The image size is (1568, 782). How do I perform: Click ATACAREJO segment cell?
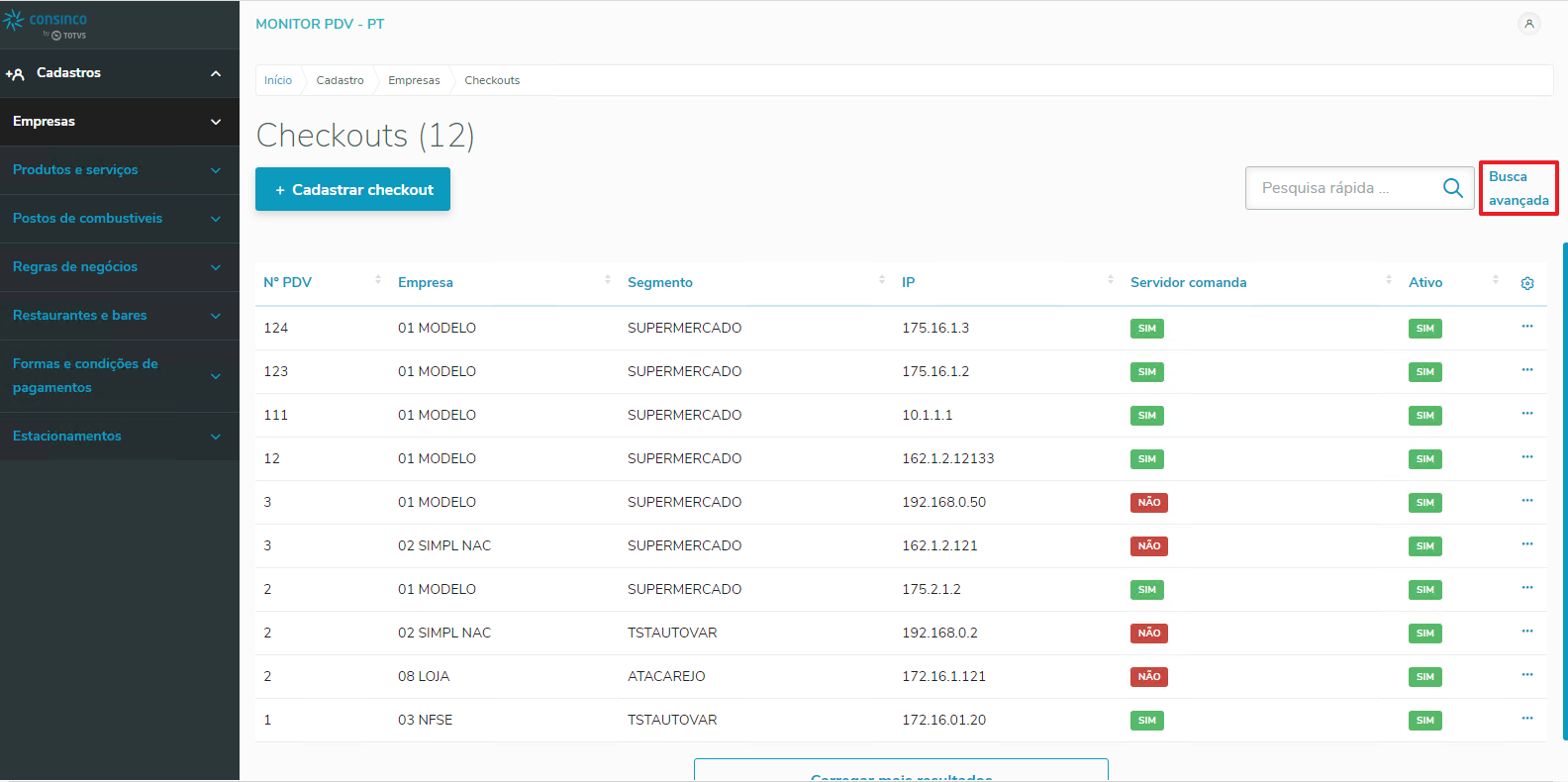click(666, 676)
